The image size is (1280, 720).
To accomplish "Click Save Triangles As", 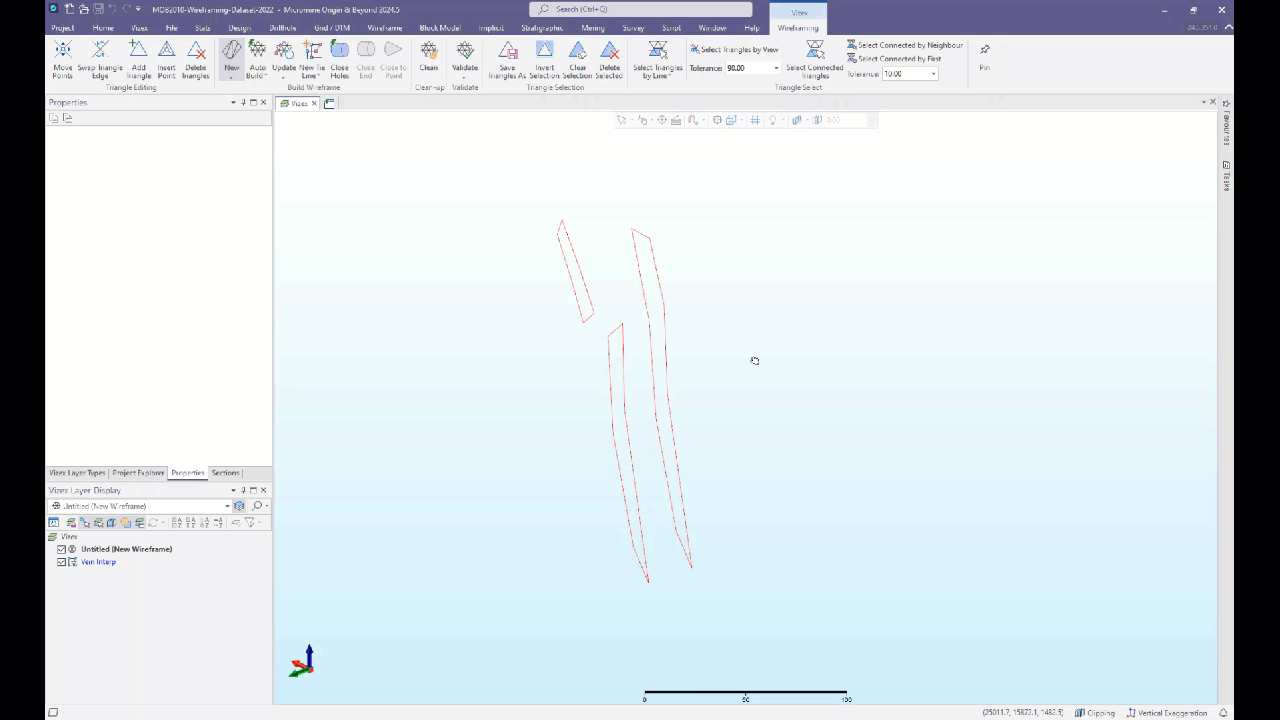I will click(x=507, y=60).
